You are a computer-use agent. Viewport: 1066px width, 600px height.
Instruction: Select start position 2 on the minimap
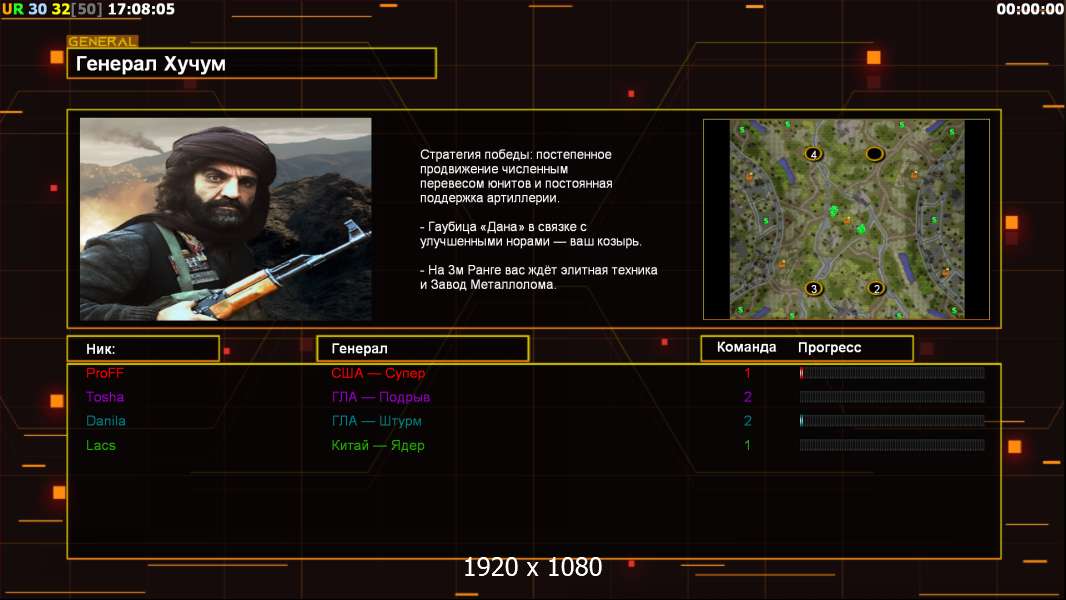[876, 288]
